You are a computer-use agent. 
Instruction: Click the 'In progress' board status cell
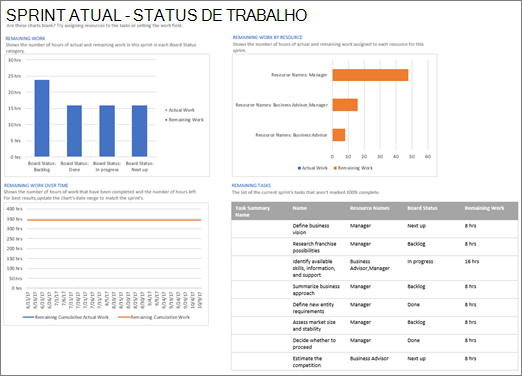coord(420,261)
